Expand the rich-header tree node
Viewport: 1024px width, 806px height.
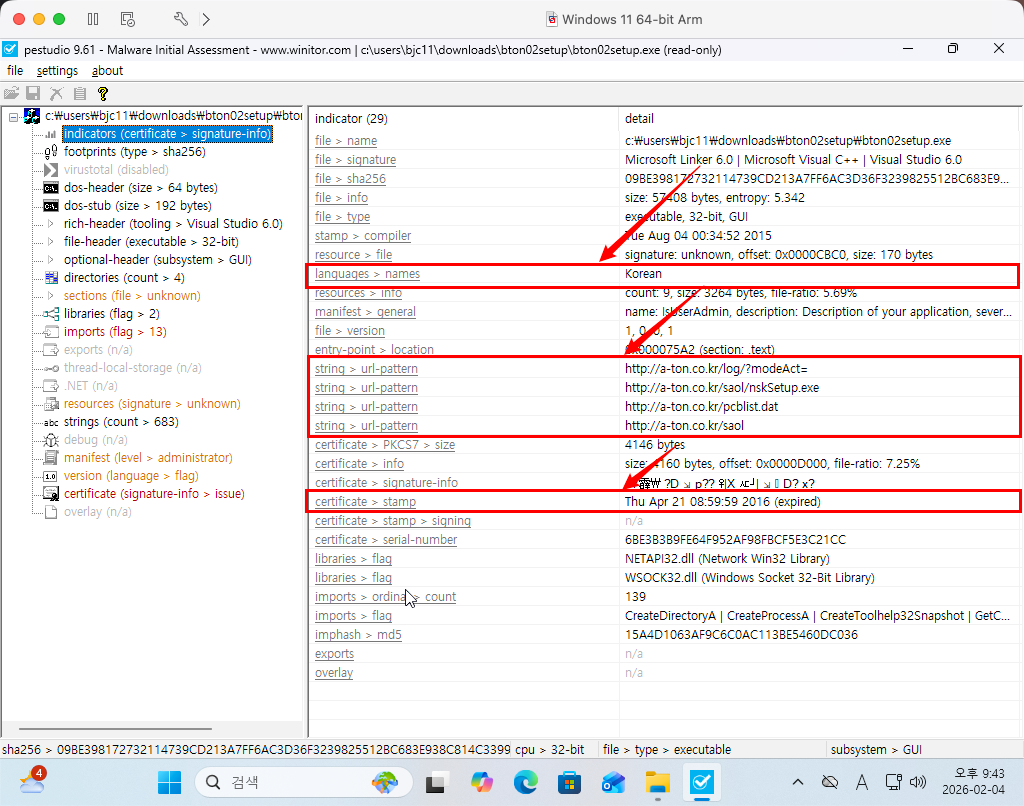pyautogui.click(x=51, y=224)
